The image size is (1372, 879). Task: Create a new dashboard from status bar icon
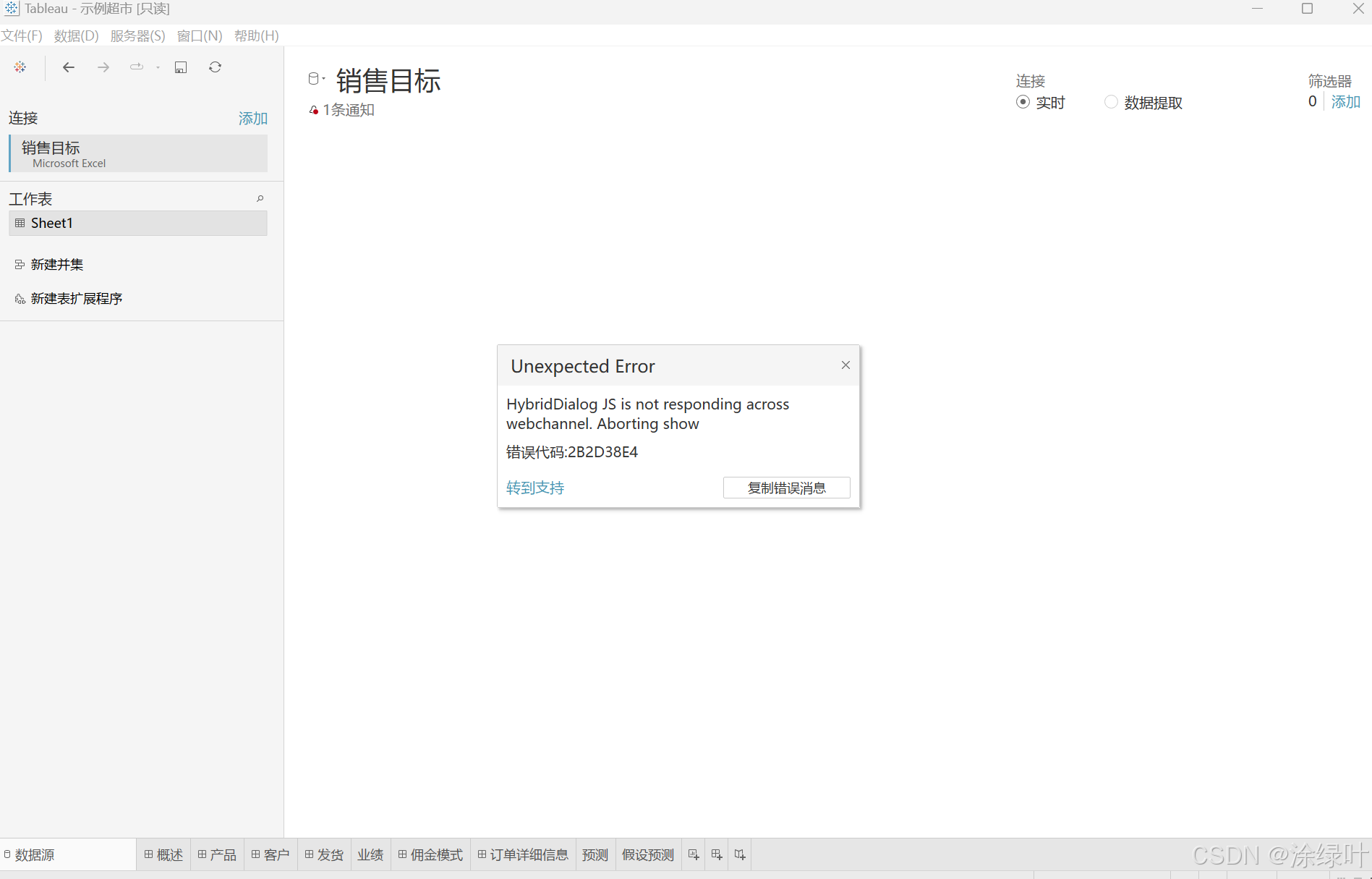716,854
